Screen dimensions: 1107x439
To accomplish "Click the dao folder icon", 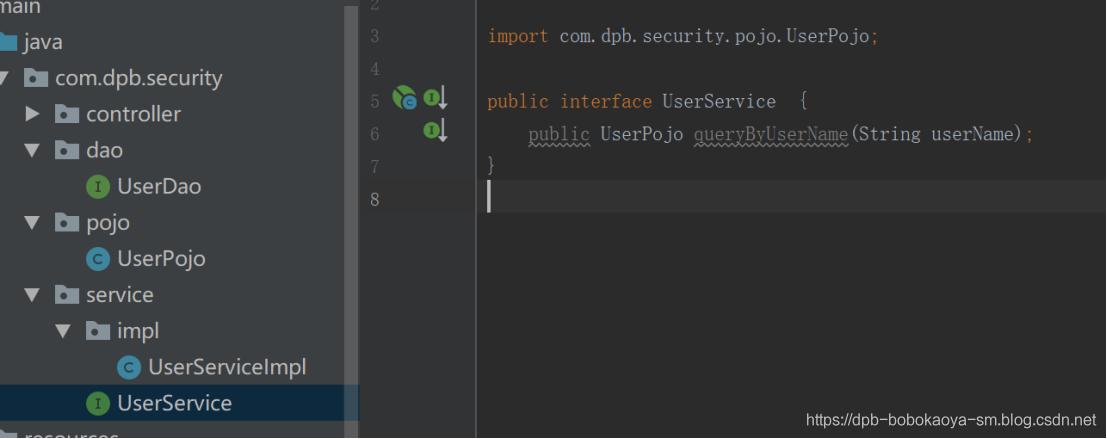I will tap(66, 150).
